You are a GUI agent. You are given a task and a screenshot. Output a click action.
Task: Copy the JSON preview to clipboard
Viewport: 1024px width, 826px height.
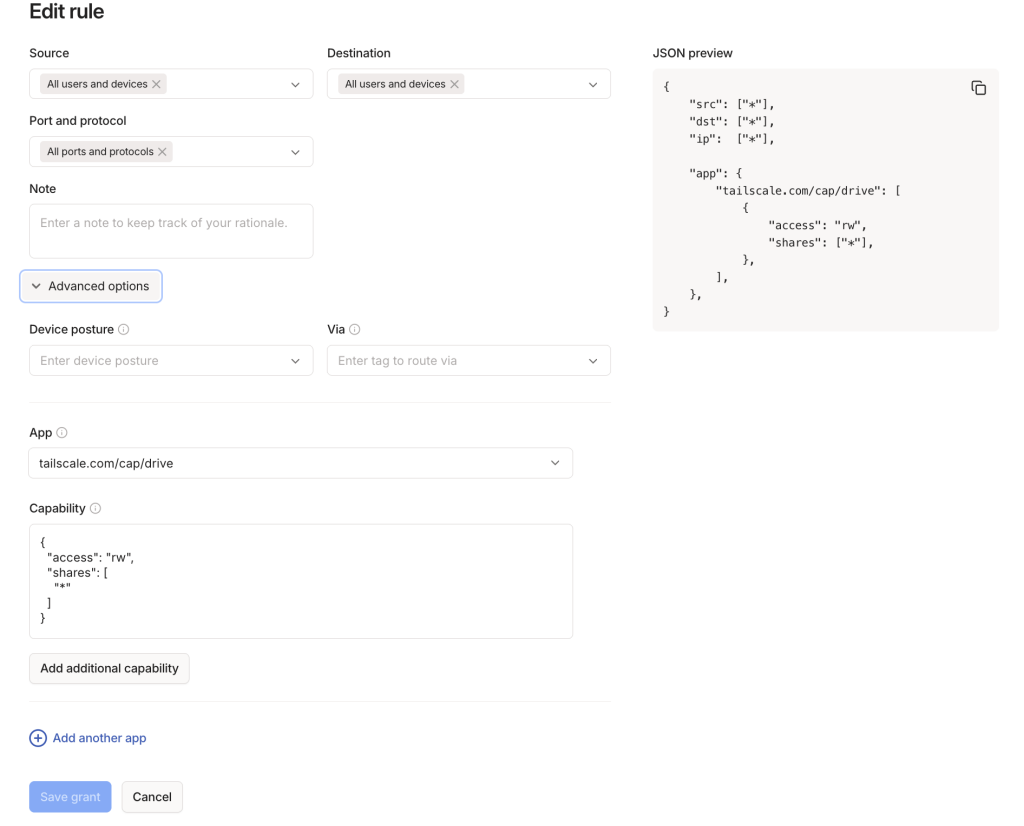978,88
